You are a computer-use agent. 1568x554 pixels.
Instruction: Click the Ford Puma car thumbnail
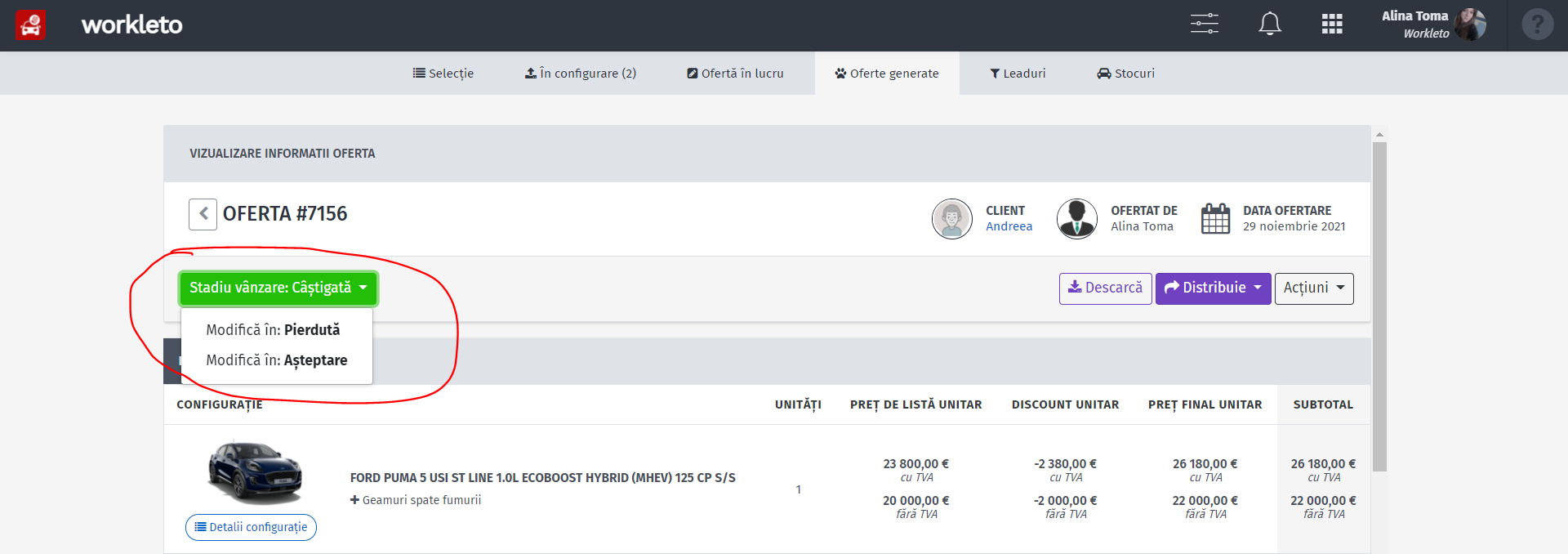tap(255, 471)
